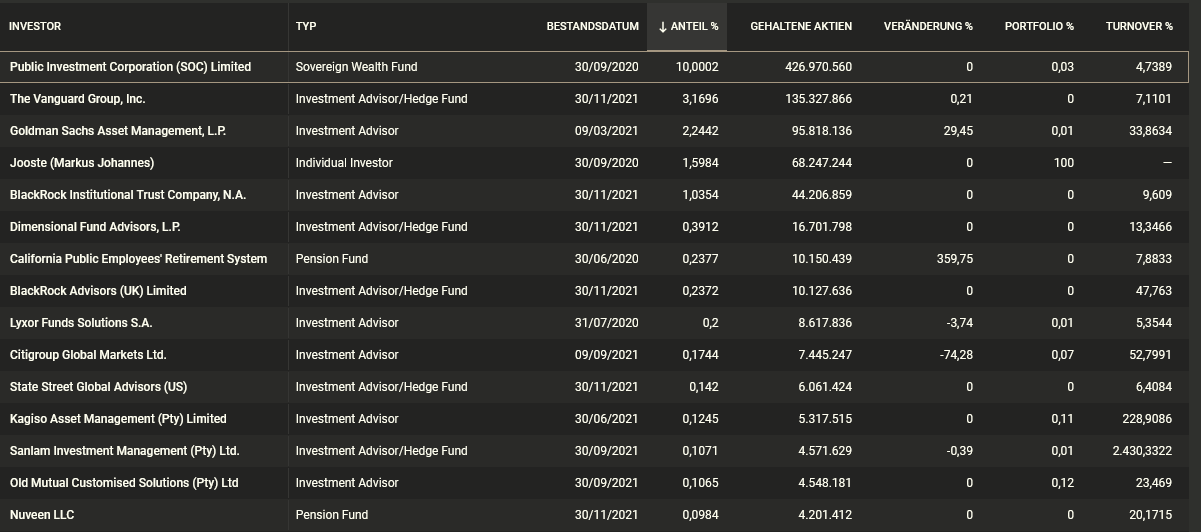Image resolution: width=1201 pixels, height=532 pixels.
Task: Sort by PORTFOLIO % column header
Action: [x=1039, y=27]
